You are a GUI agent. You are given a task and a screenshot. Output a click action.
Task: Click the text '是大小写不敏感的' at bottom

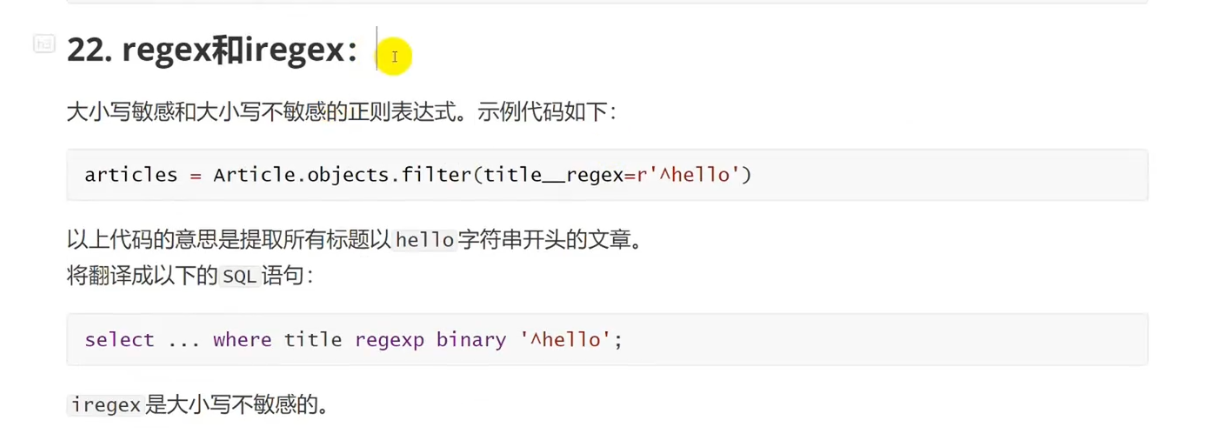(x=238, y=405)
